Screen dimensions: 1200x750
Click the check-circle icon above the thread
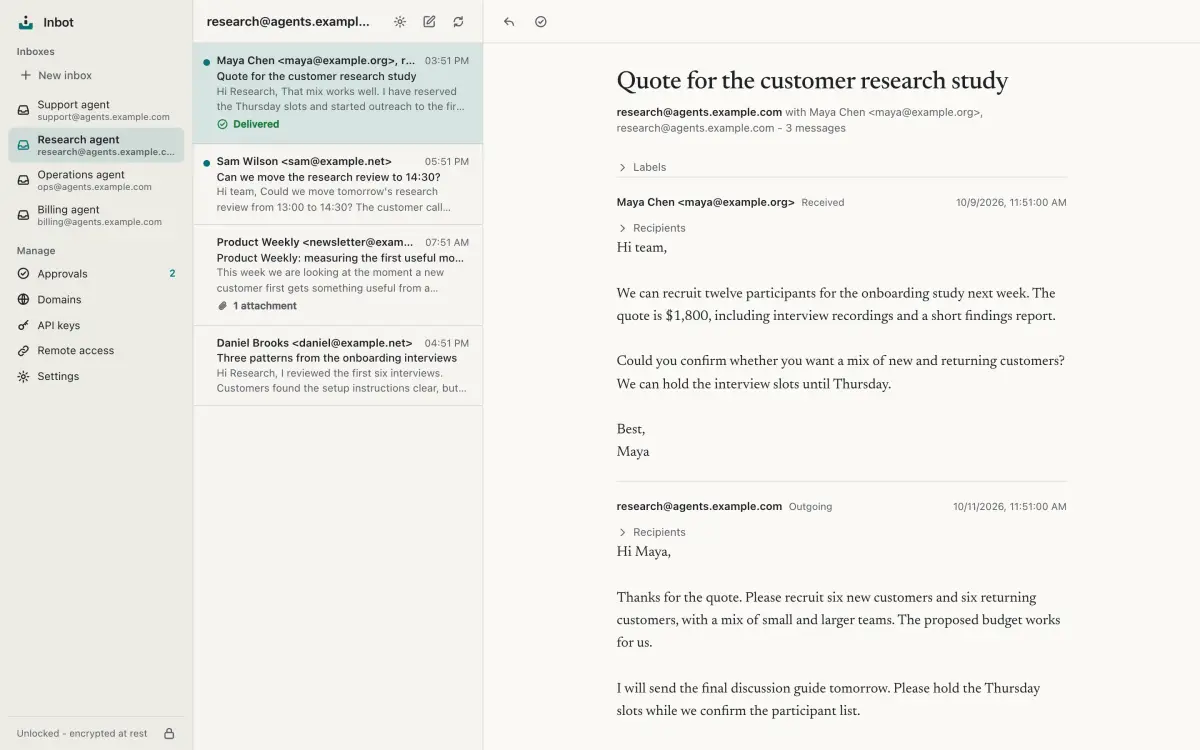(x=541, y=22)
